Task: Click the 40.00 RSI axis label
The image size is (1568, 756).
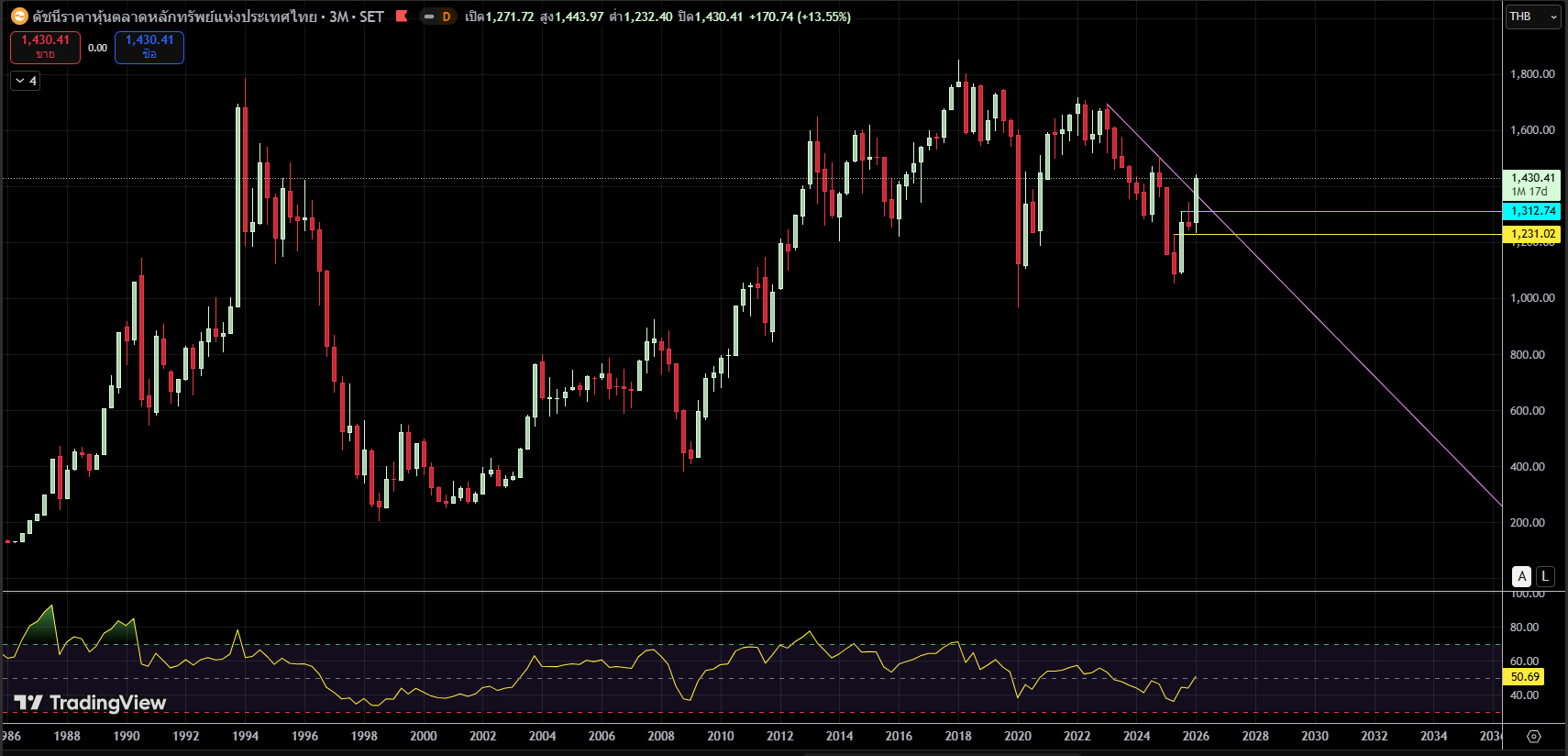Action: [x=1525, y=695]
